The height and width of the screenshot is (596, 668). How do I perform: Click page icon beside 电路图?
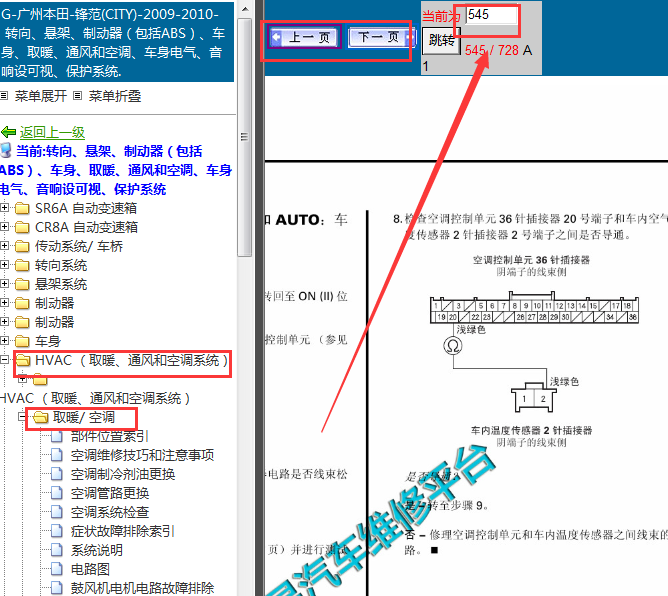(x=57, y=569)
